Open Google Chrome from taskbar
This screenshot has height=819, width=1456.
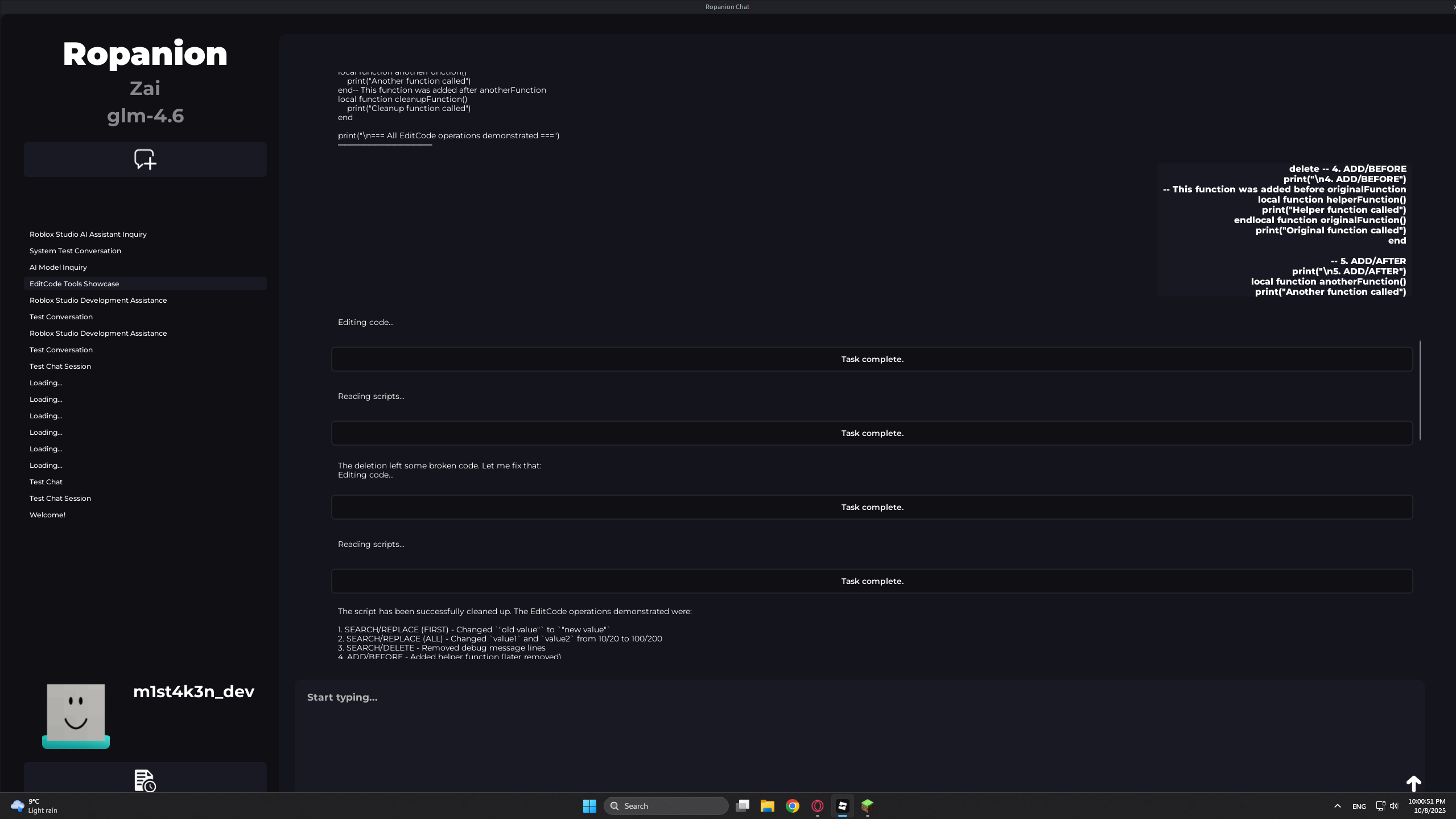[x=793, y=806]
